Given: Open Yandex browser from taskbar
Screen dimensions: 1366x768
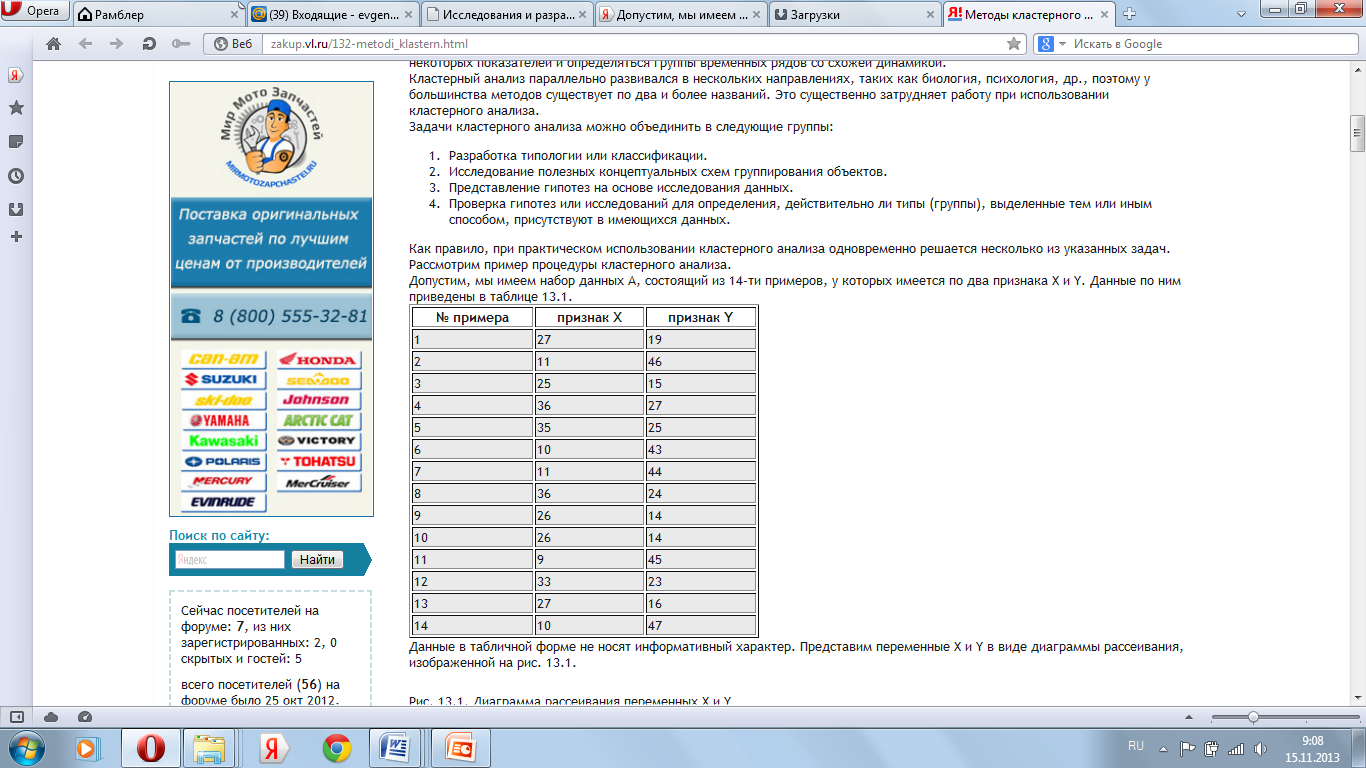Looking at the screenshot, I should coord(272,748).
